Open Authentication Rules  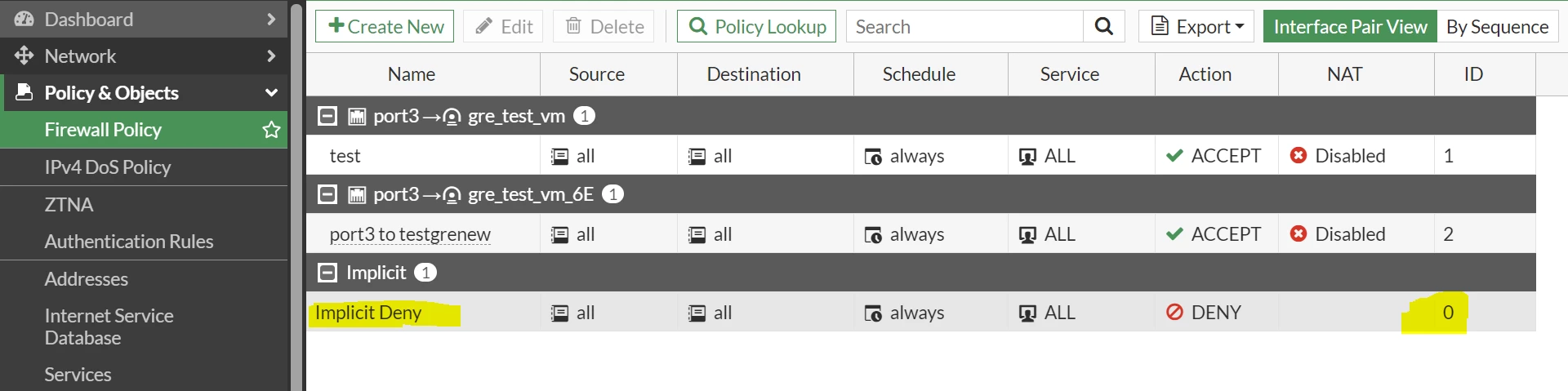[x=129, y=242]
